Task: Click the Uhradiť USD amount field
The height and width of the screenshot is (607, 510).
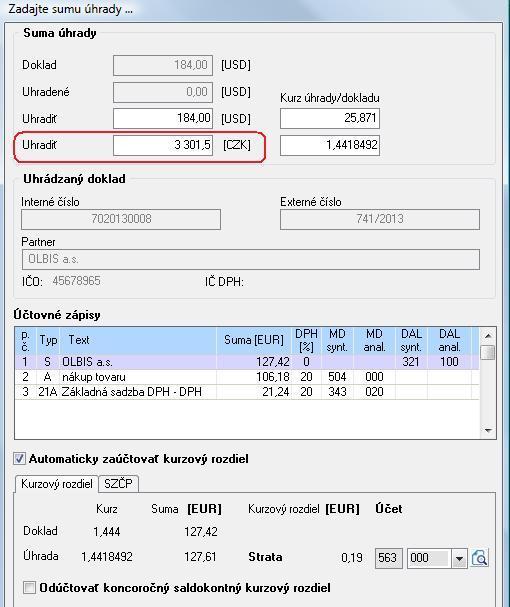Action: pyautogui.click(x=163, y=118)
